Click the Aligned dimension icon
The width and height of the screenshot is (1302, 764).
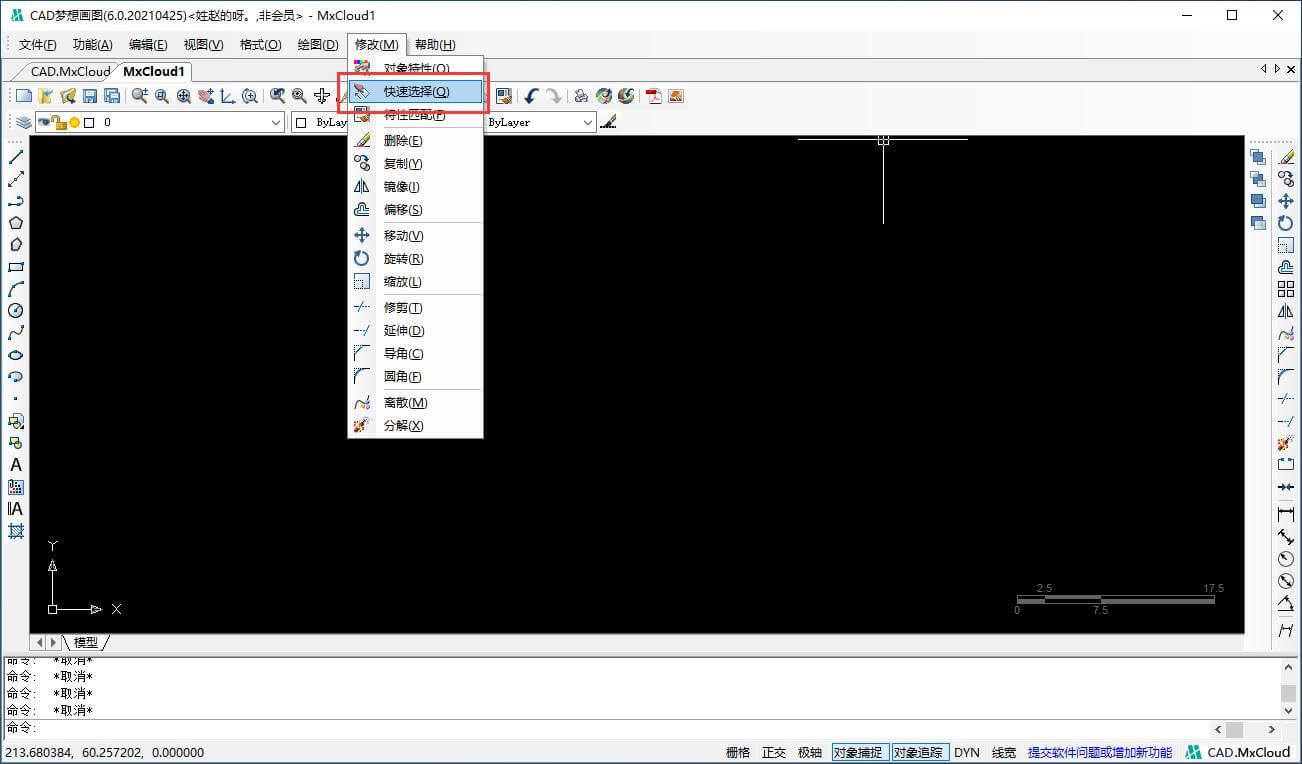[x=1286, y=537]
